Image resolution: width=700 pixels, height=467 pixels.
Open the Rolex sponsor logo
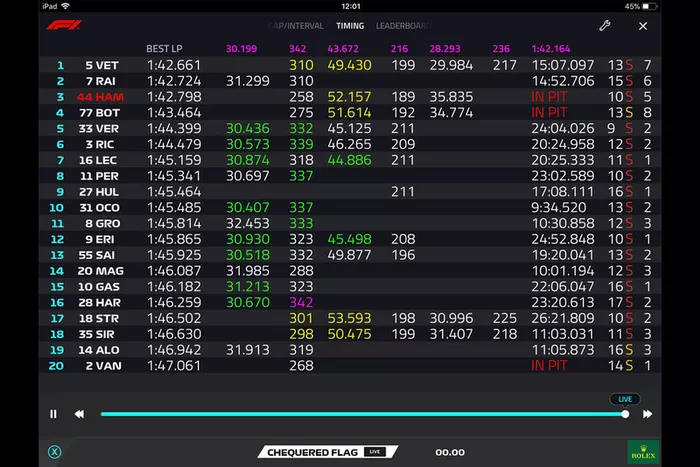click(643, 452)
